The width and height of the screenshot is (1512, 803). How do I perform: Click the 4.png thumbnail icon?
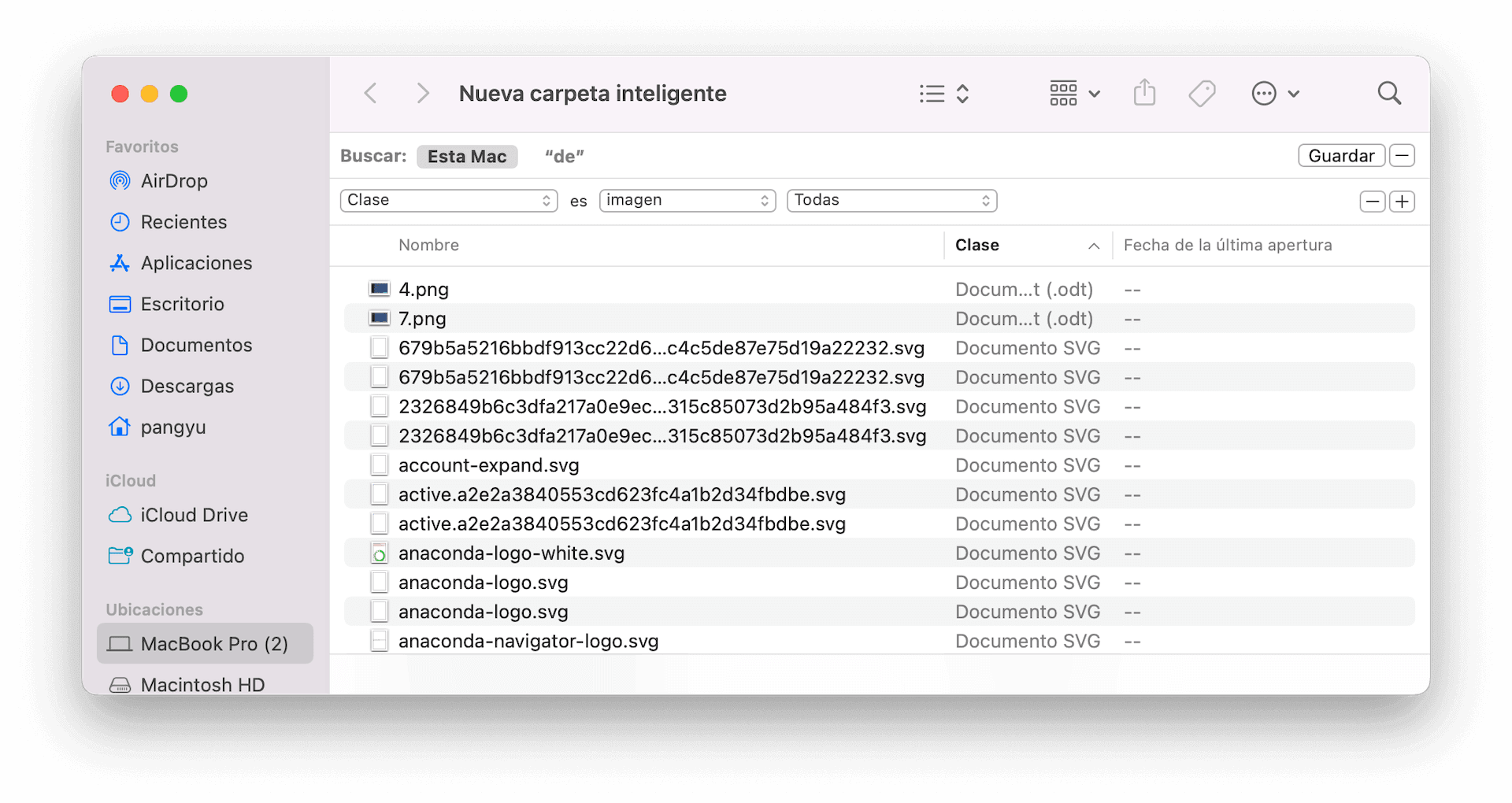[x=380, y=289]
